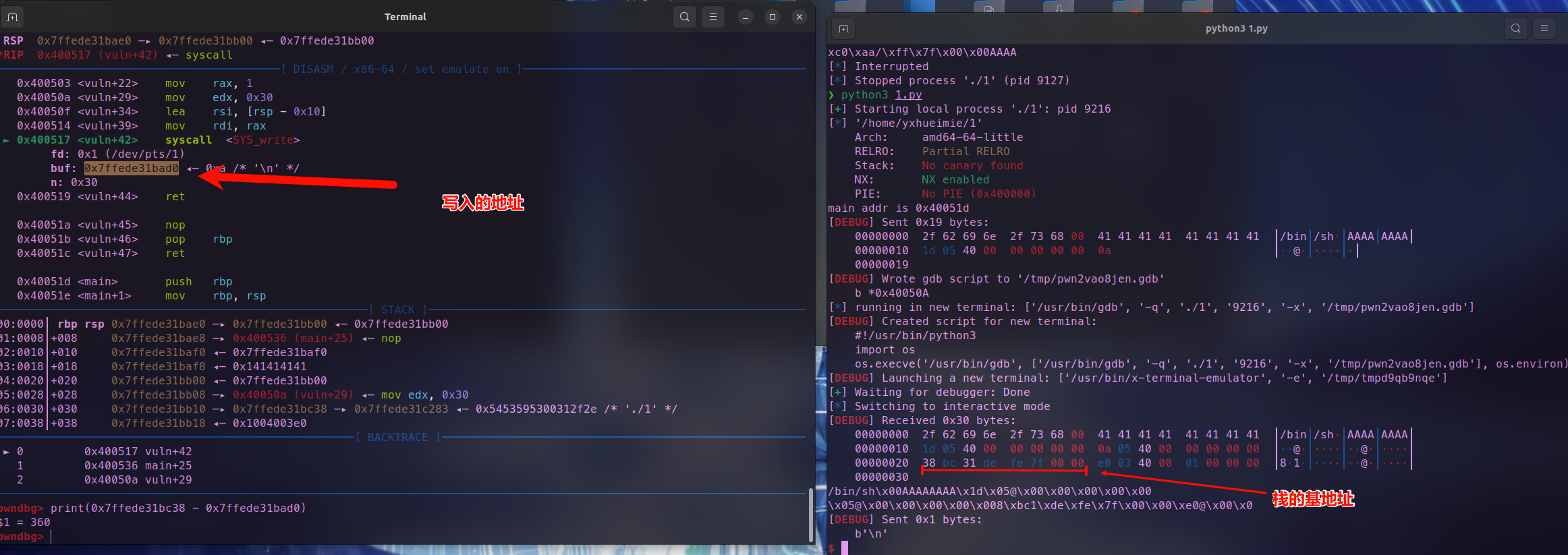Open the hamburger menu in the python3 1.py window
1568x555 pixels.
pos(1544,28)
